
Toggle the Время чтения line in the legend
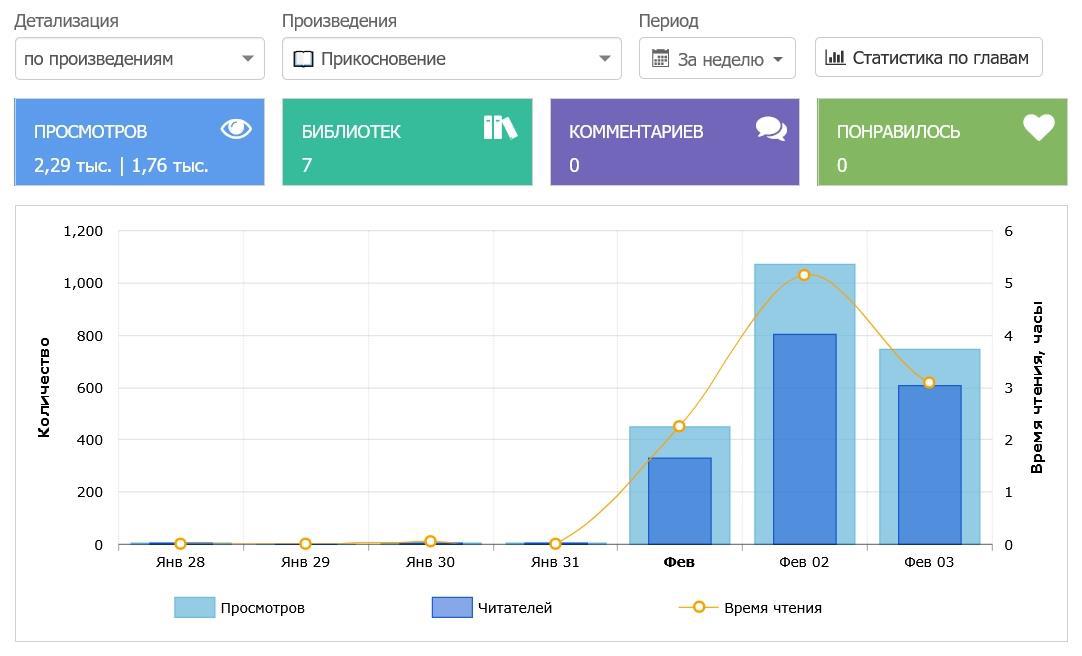pyautogui.click(x=751, y=608)
